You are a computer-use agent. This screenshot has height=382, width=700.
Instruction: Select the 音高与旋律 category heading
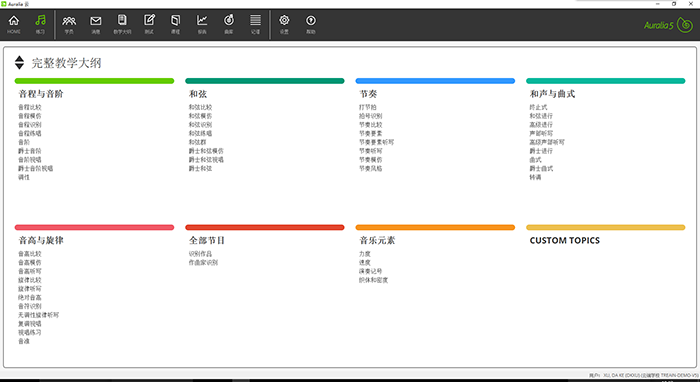point(41,240)
